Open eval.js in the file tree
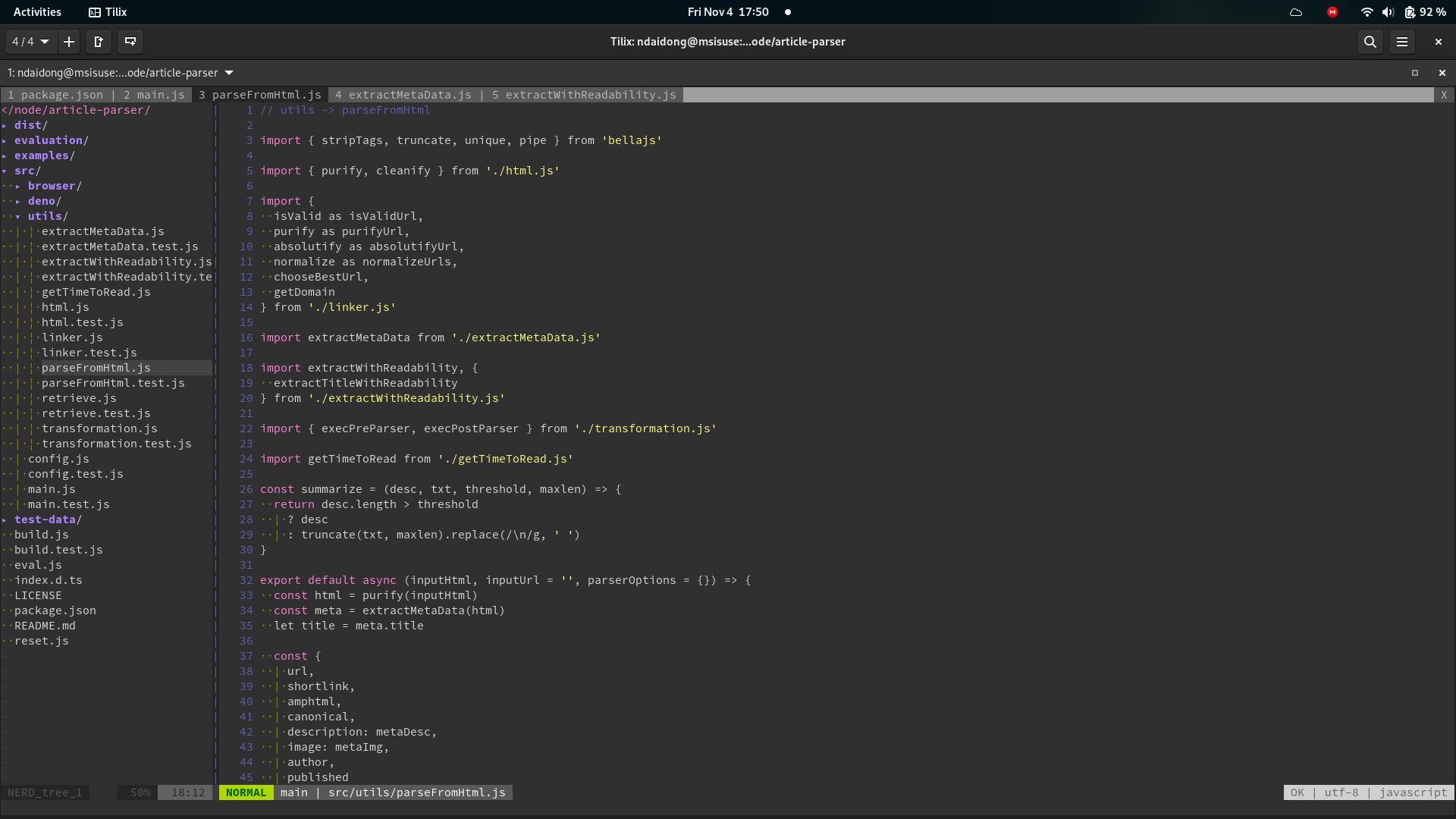1456x819 pixels. tap(38, 565)
